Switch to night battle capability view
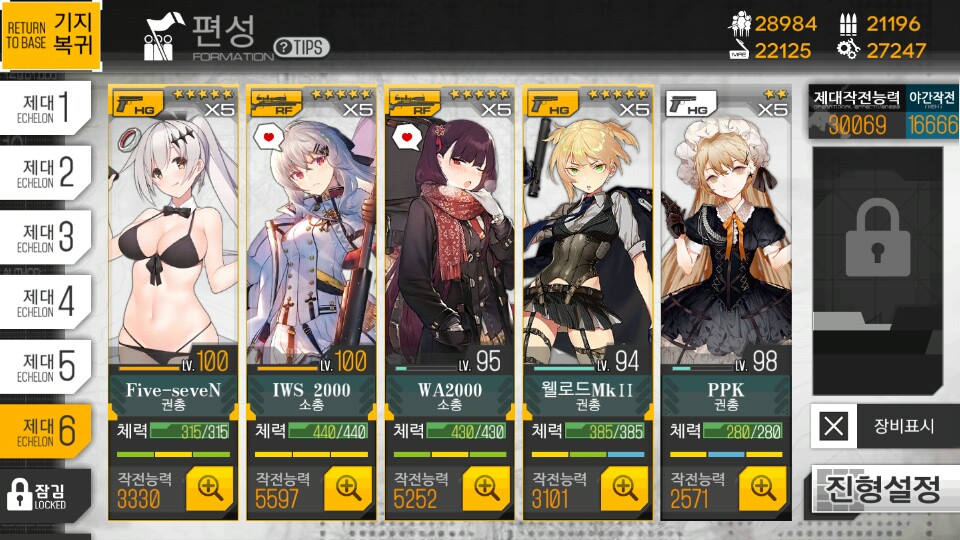This screenshot has height=540, width=960. (932, 111)
